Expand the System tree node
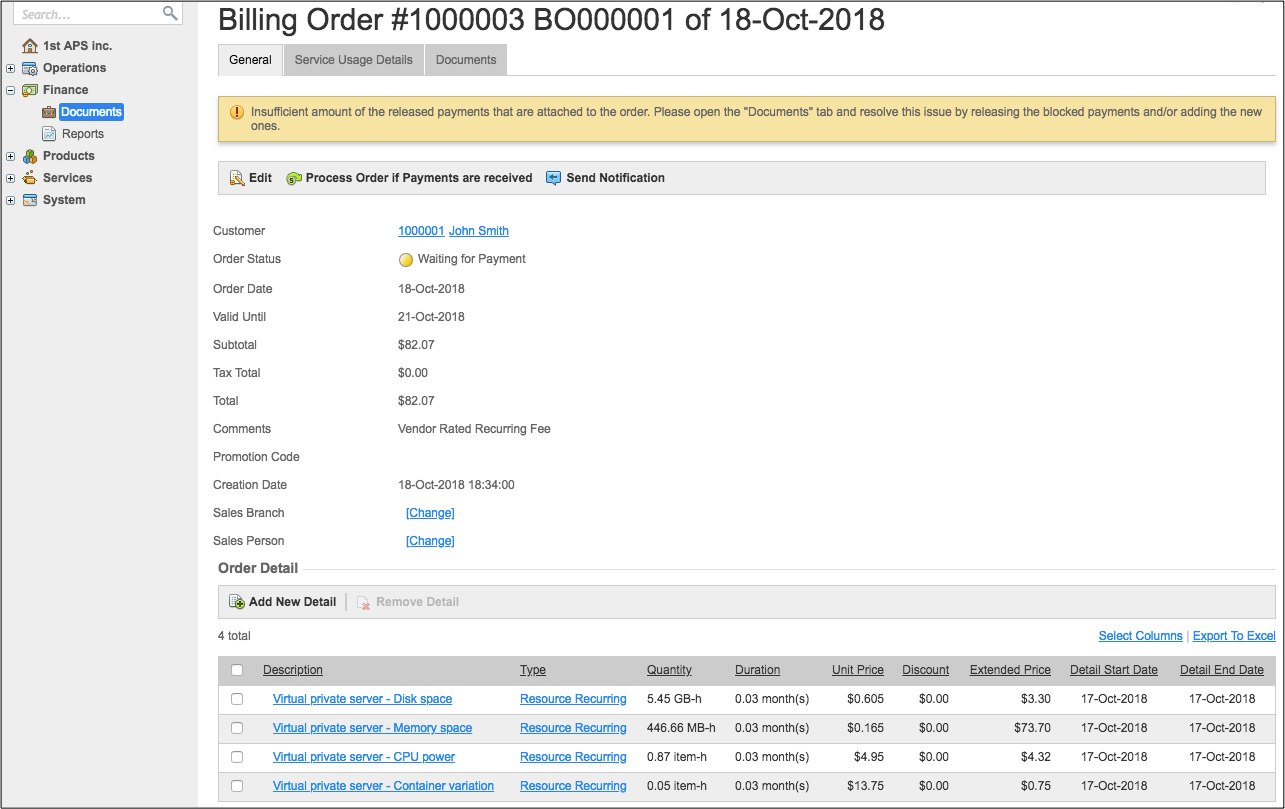This screenshot has height=809, width=1285. coord(10,200)
